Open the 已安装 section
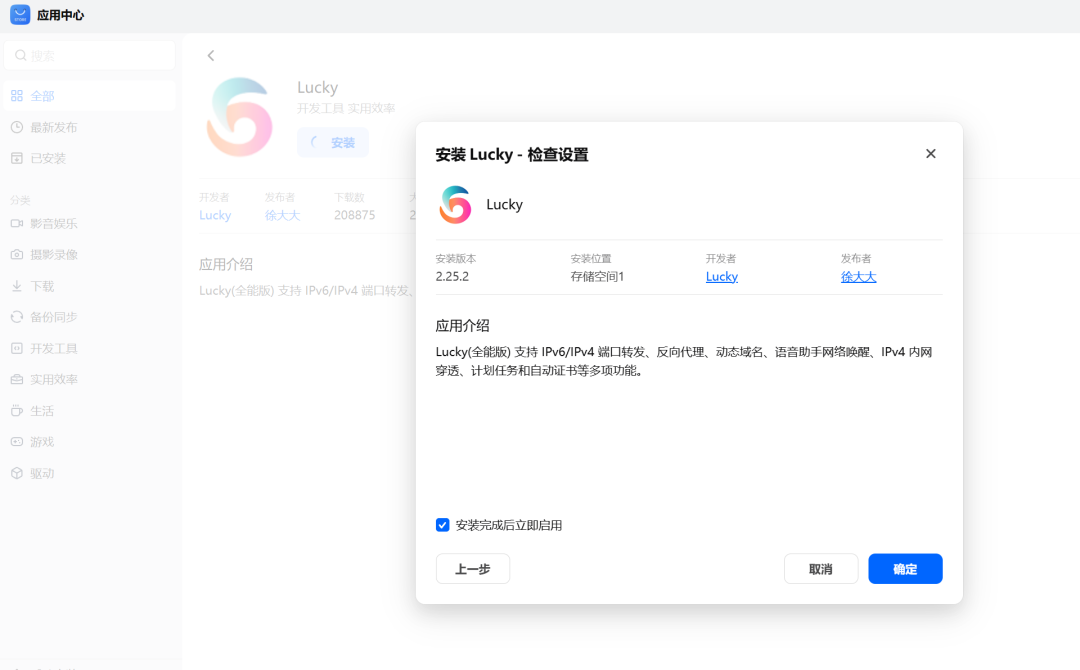The height and width of the screenshot is (670, 1080). (x=48, y=158)
